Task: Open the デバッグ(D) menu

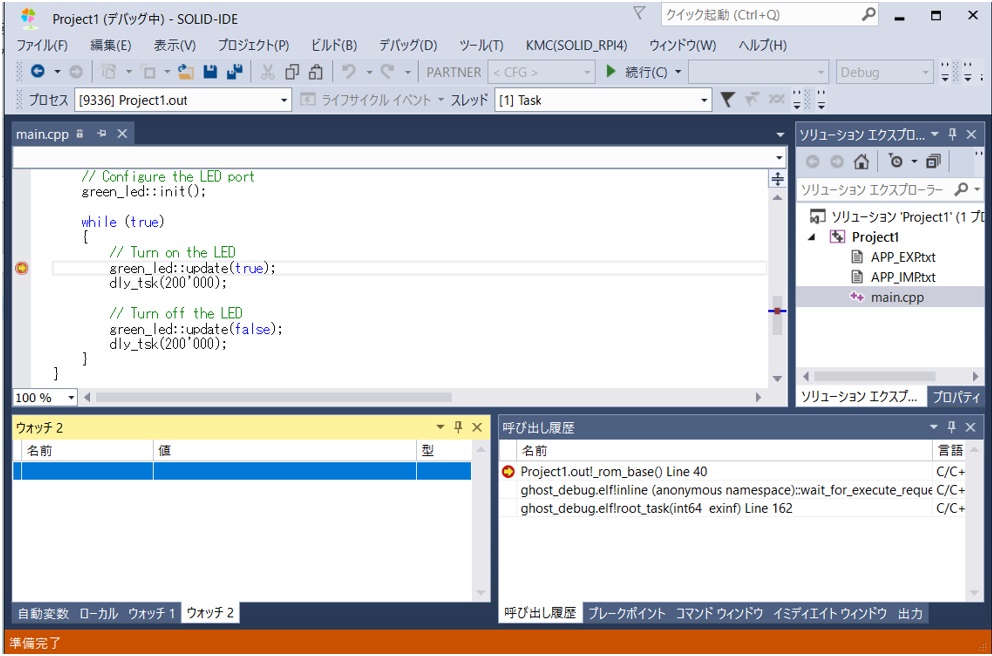Action: 407,45
